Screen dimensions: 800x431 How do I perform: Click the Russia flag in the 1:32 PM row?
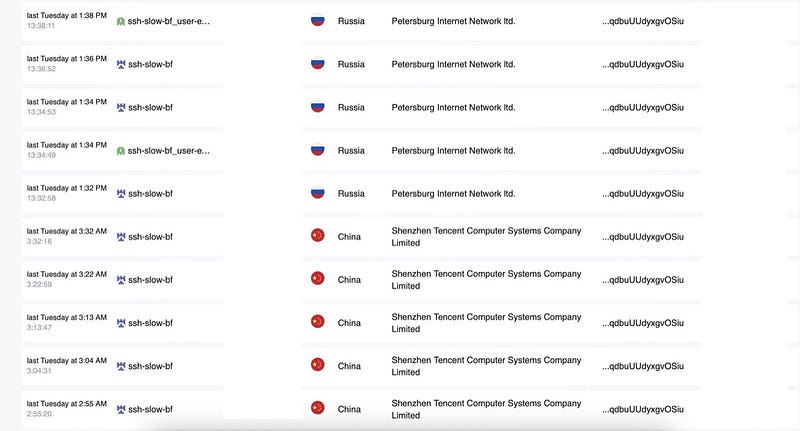click(318, 193)
